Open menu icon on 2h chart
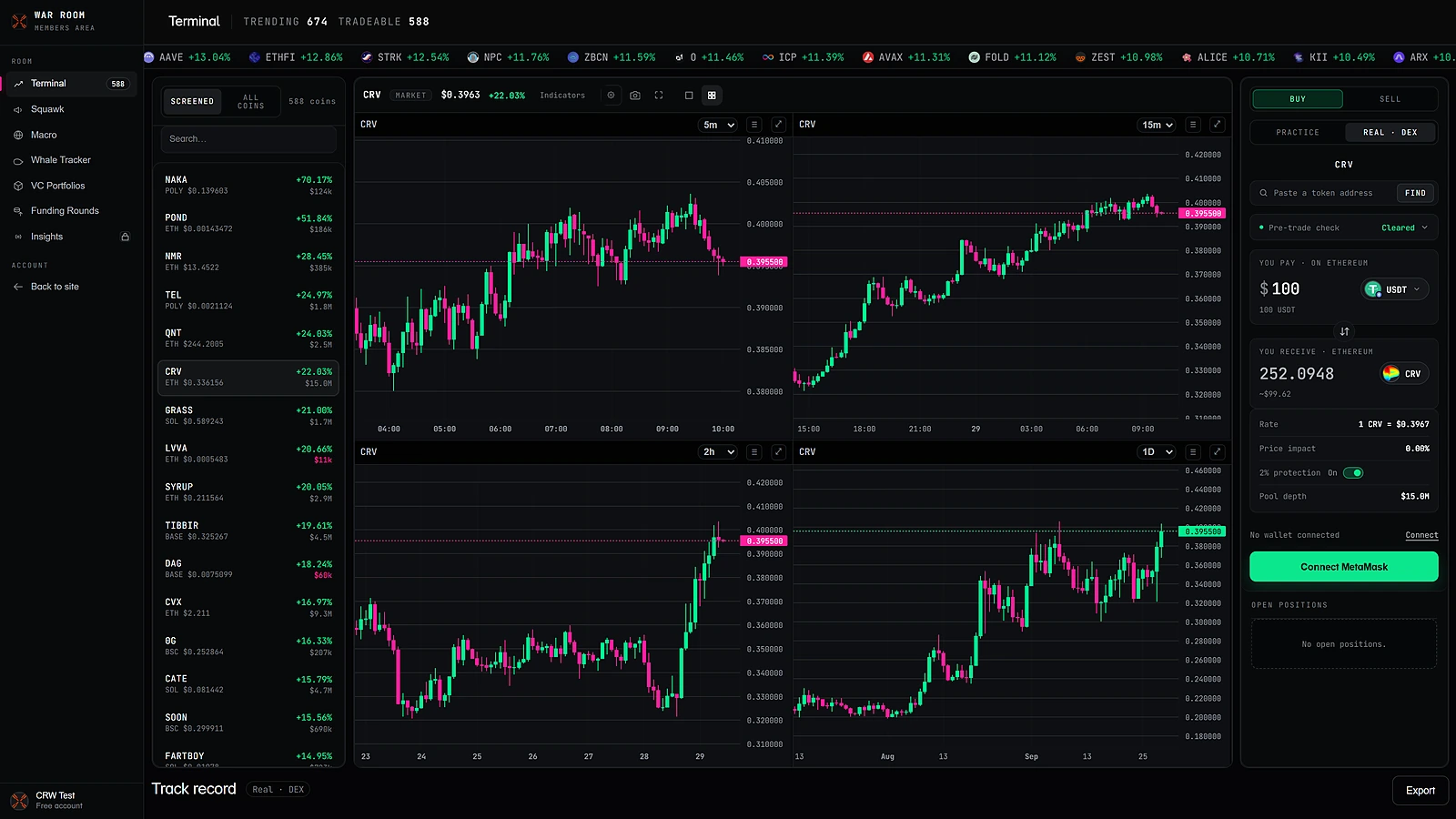 click(754, 452)
